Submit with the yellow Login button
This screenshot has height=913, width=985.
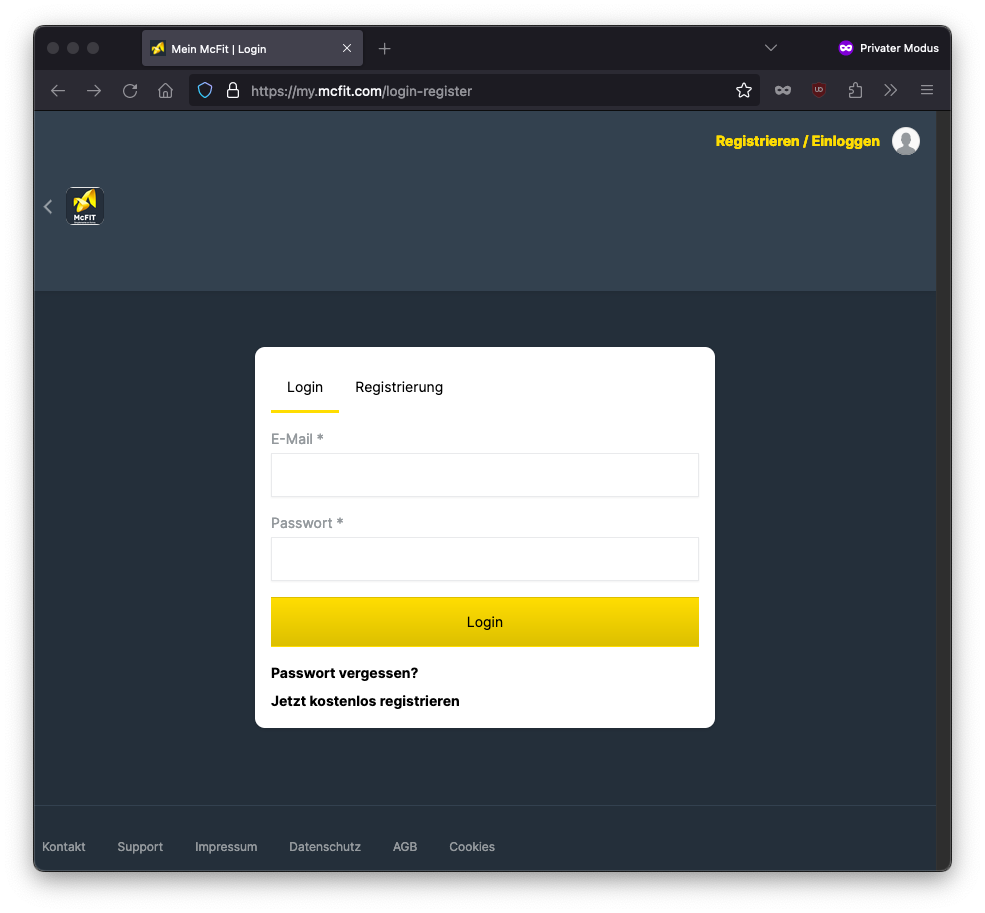click(484, 621)
